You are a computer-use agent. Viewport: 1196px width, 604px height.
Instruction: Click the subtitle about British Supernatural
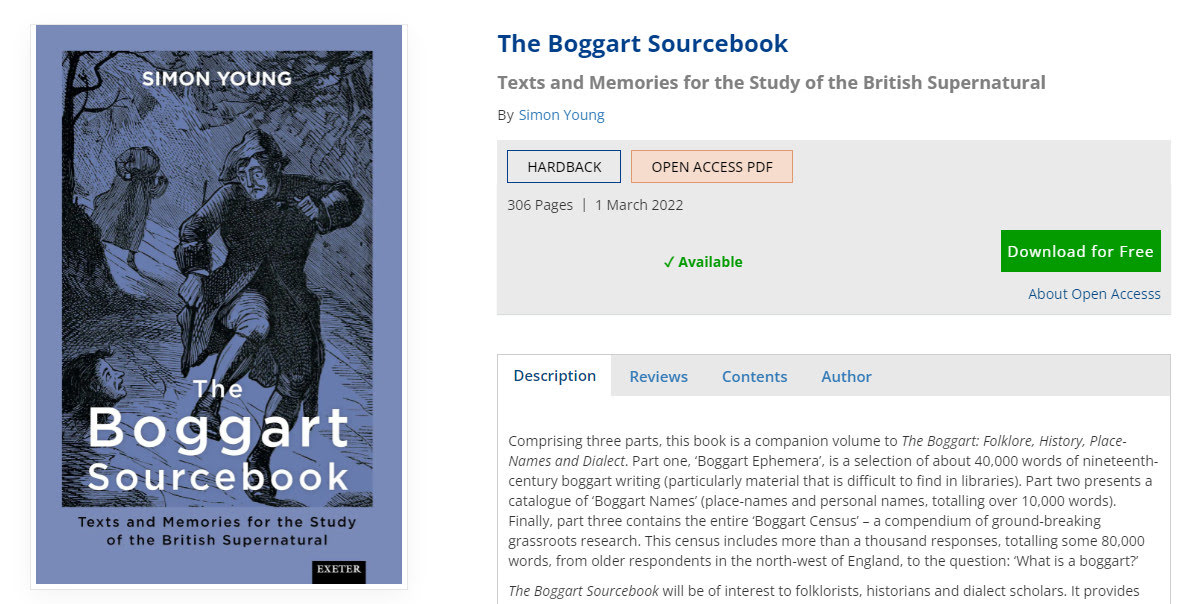(x=771, y=82)
